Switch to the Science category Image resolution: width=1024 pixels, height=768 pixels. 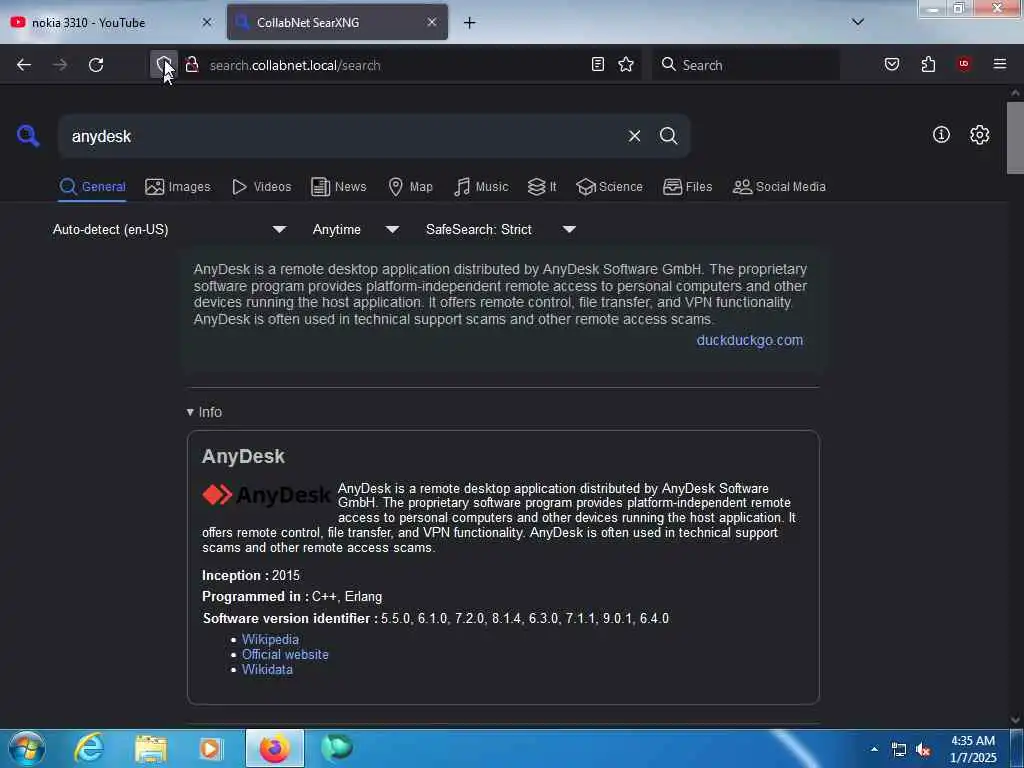pyautogui.click(x=609, y=187)
